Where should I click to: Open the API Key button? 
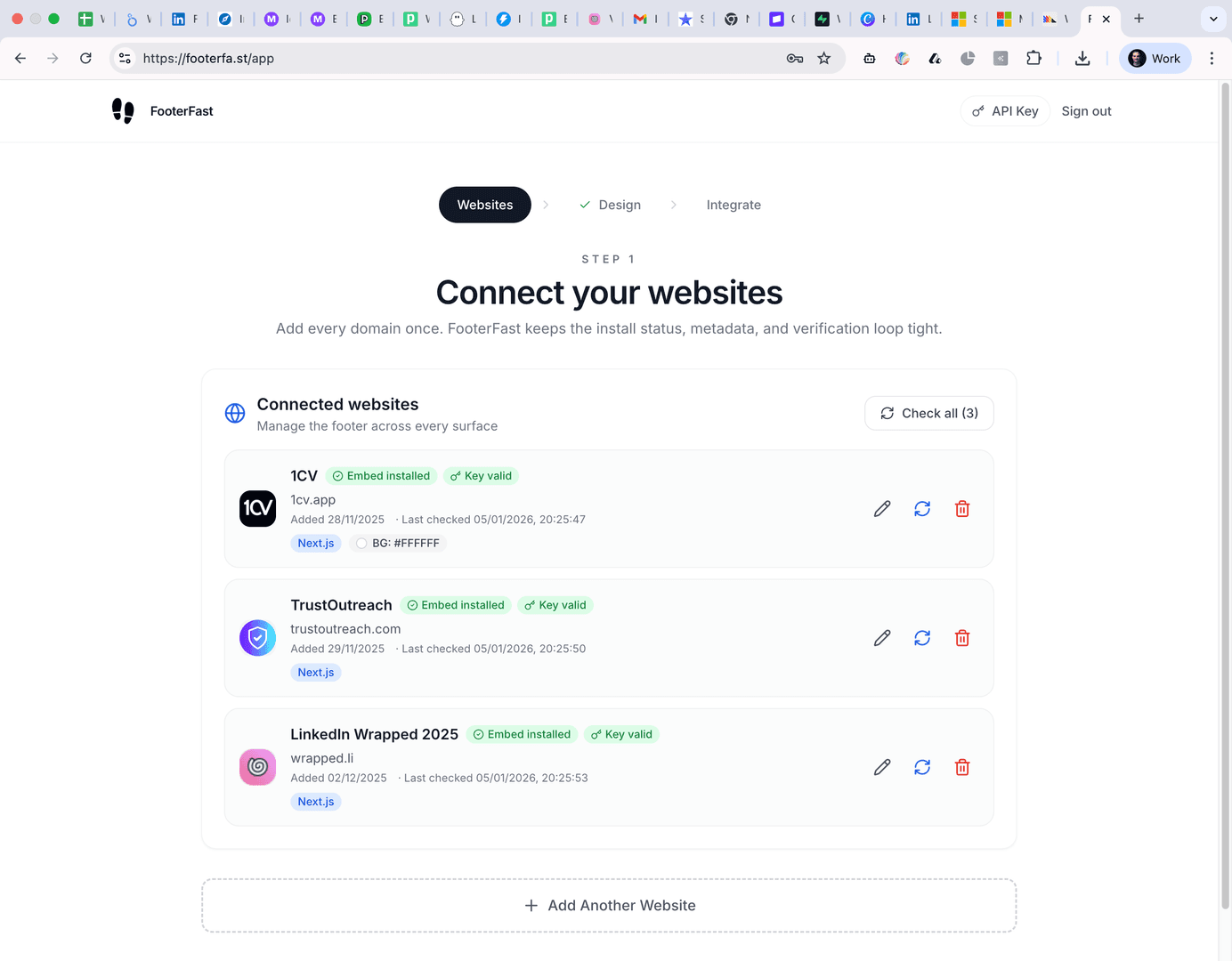[1005, 111]
